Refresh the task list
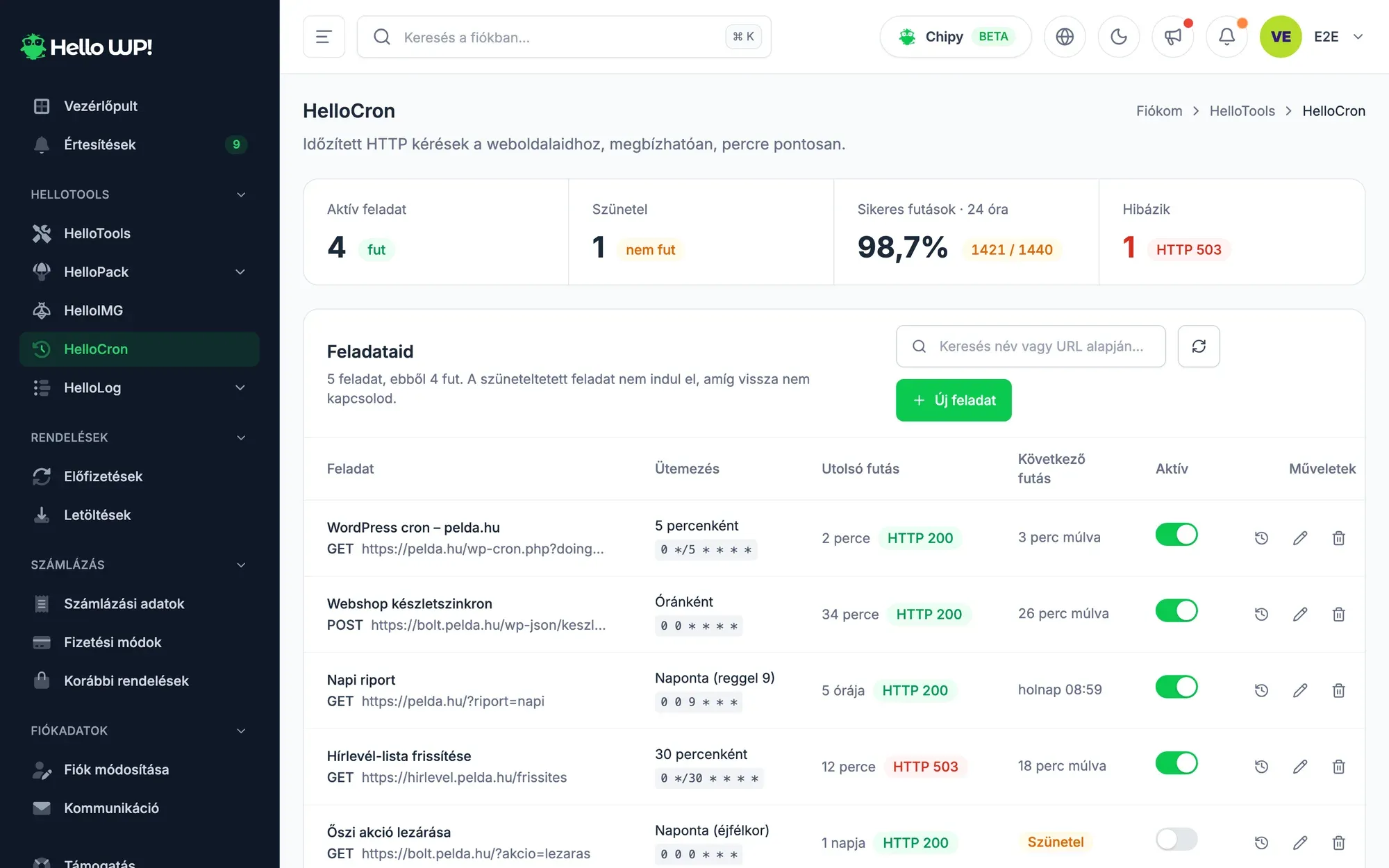This screenshot has width=1389, height=868. 1199,346
